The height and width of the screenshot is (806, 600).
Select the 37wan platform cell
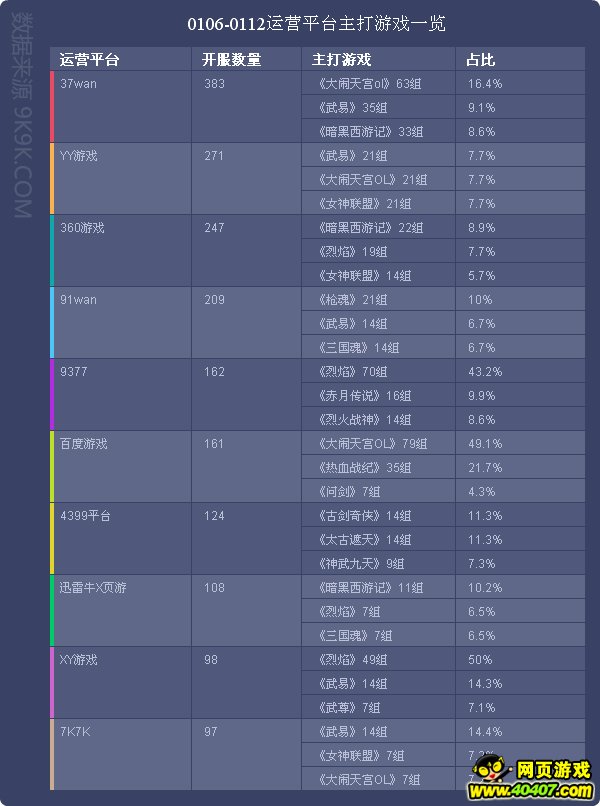[122, 106]
